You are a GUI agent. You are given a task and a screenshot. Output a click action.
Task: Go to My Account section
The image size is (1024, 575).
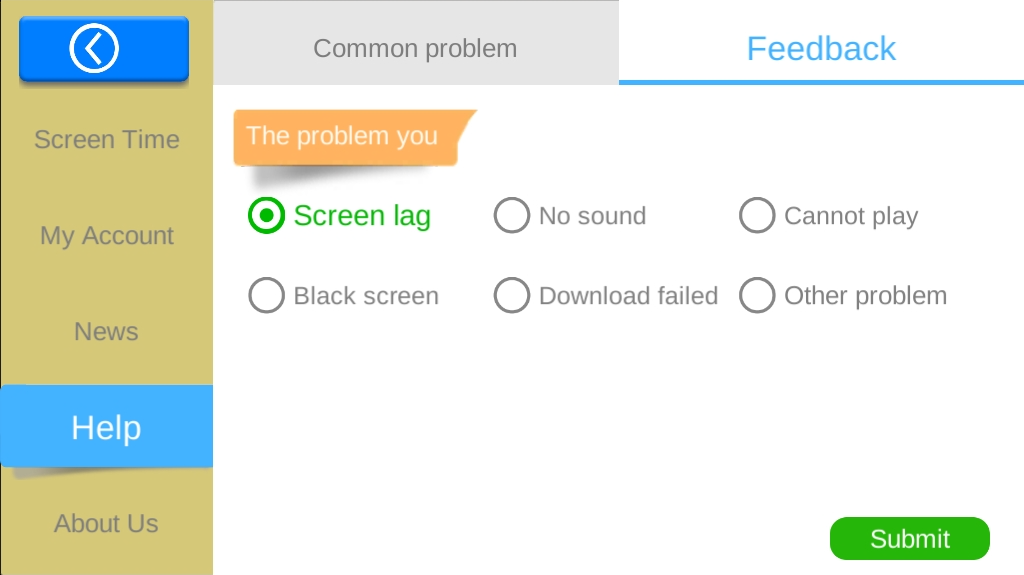[106, 235]
